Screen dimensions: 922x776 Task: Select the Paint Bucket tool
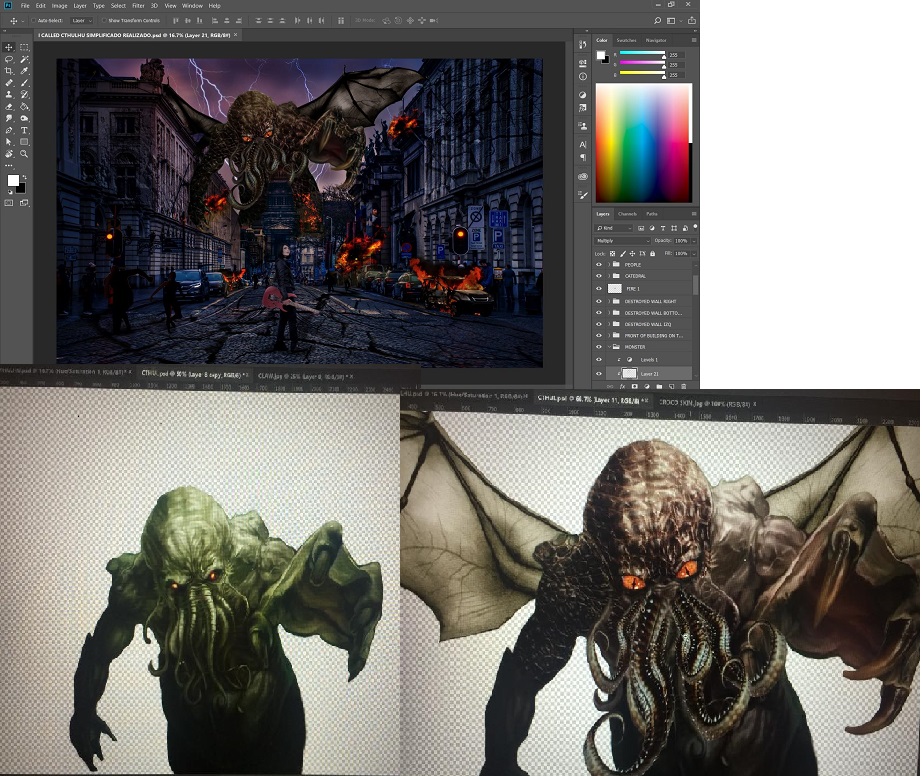click(x=24, y=106)
